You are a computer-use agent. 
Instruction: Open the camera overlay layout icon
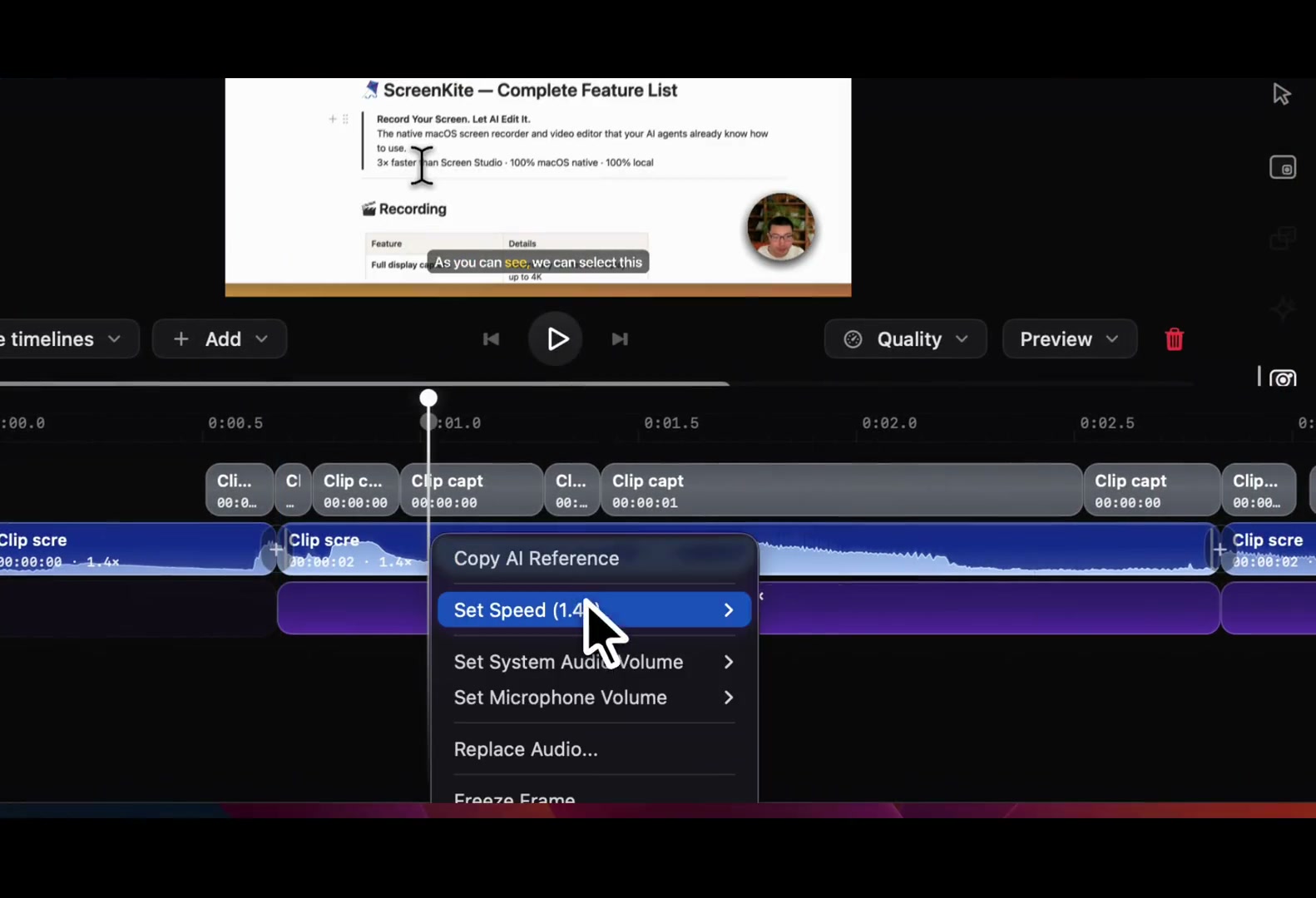1283,167
